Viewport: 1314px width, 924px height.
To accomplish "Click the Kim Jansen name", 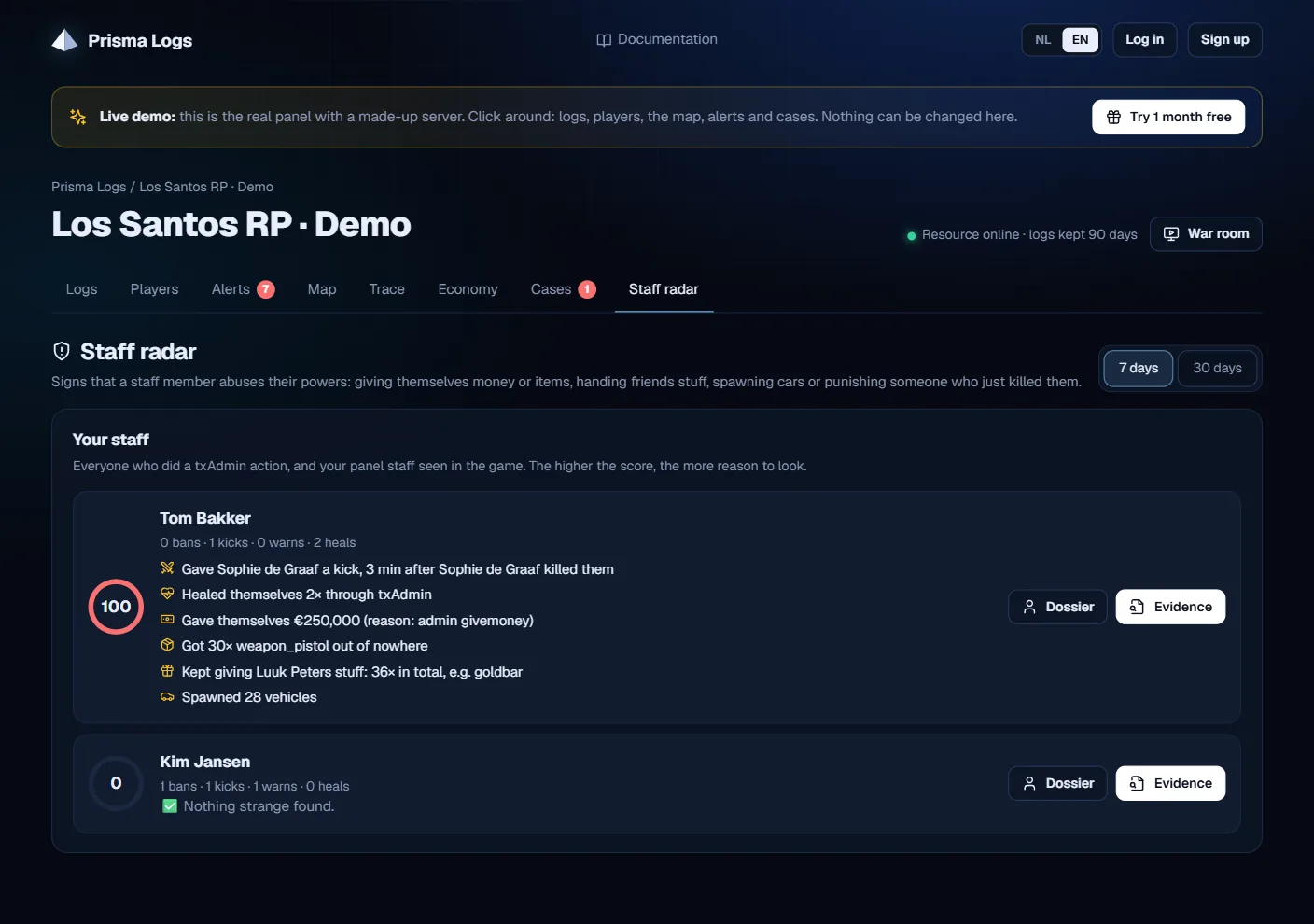I will click(x=205, y=762).
